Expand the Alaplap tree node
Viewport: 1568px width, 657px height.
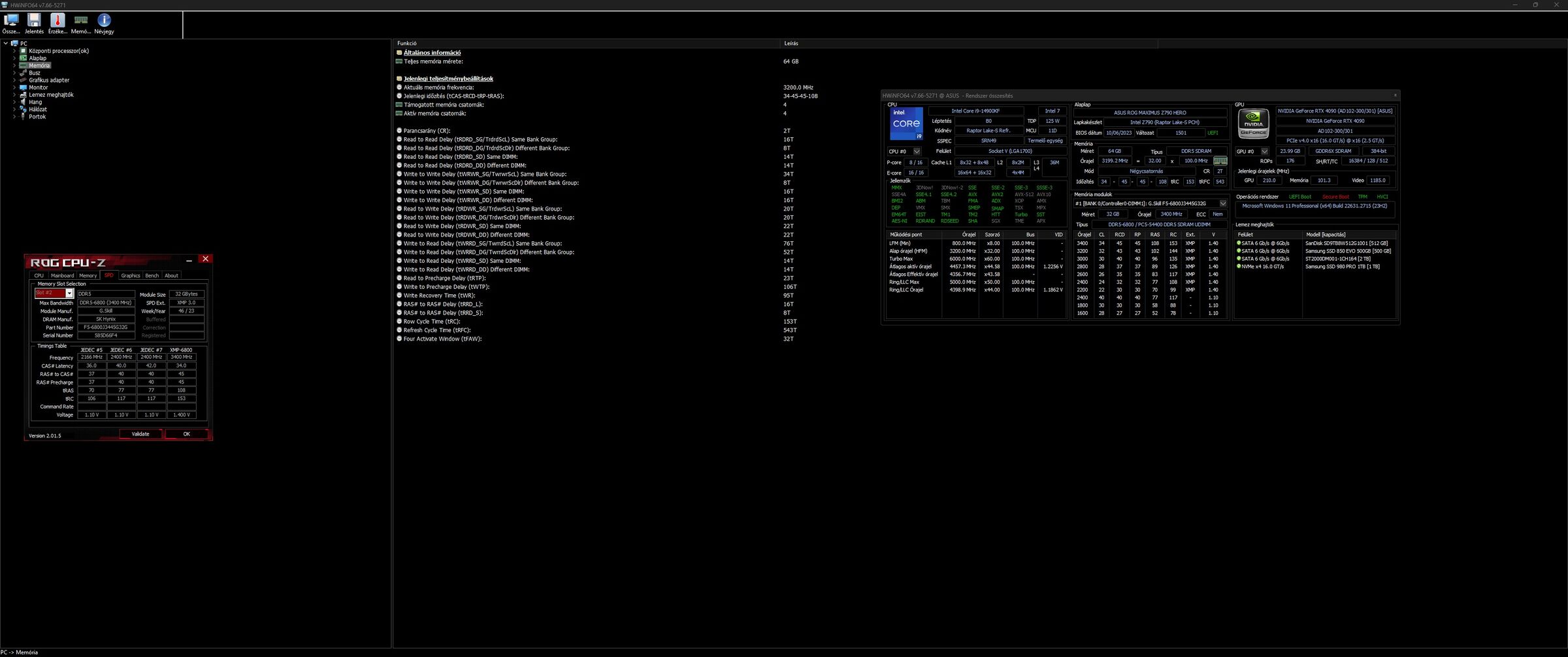coord(14,58)
